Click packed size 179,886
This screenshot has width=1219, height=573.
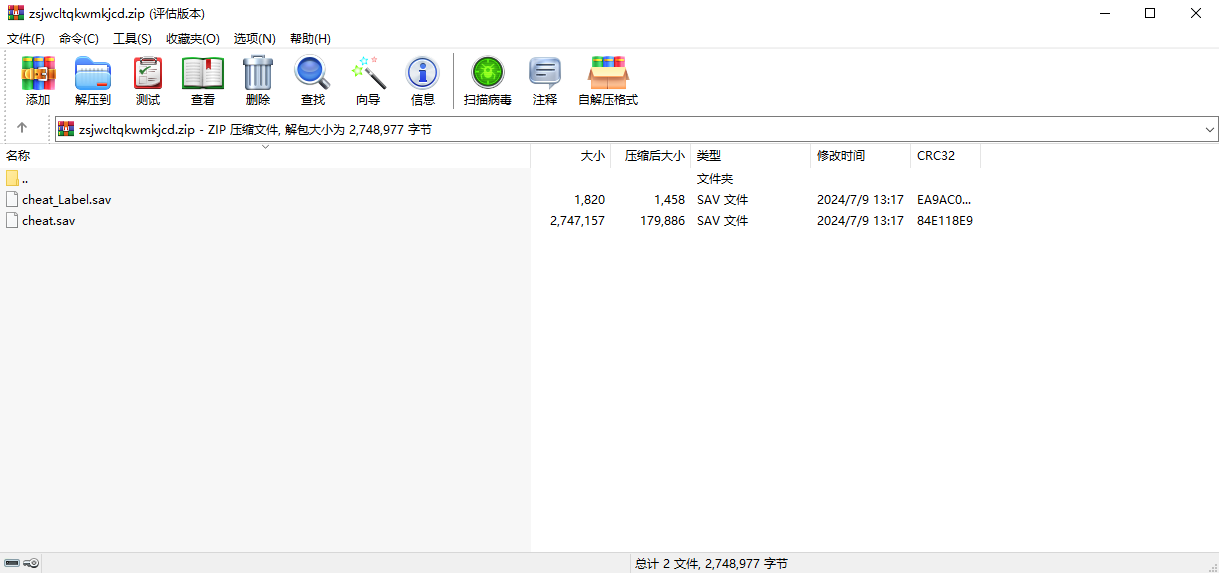pos(661,221)
